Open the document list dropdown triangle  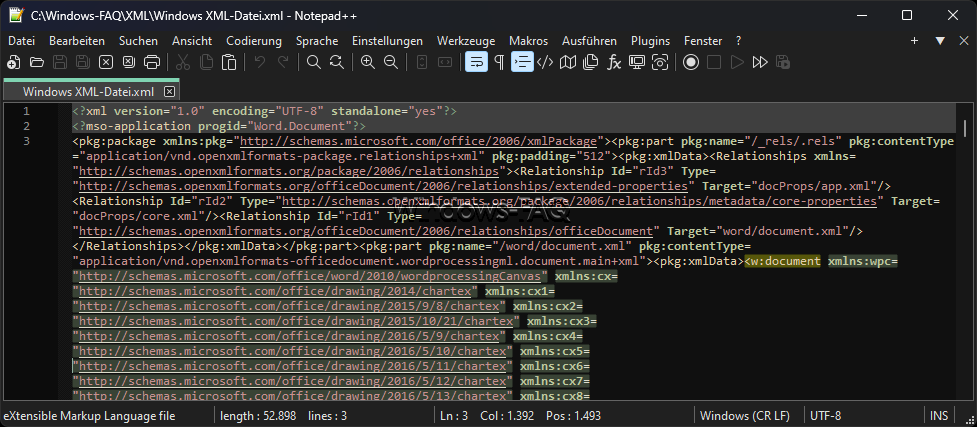tap(940, 41)
